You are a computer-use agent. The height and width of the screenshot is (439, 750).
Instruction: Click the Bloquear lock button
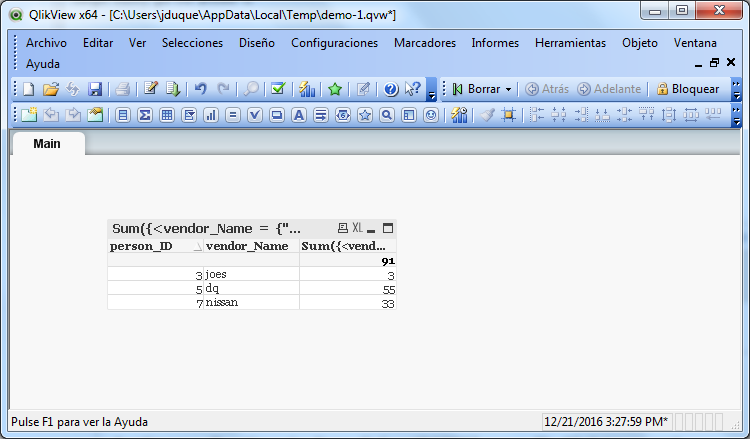pos(688,89)
